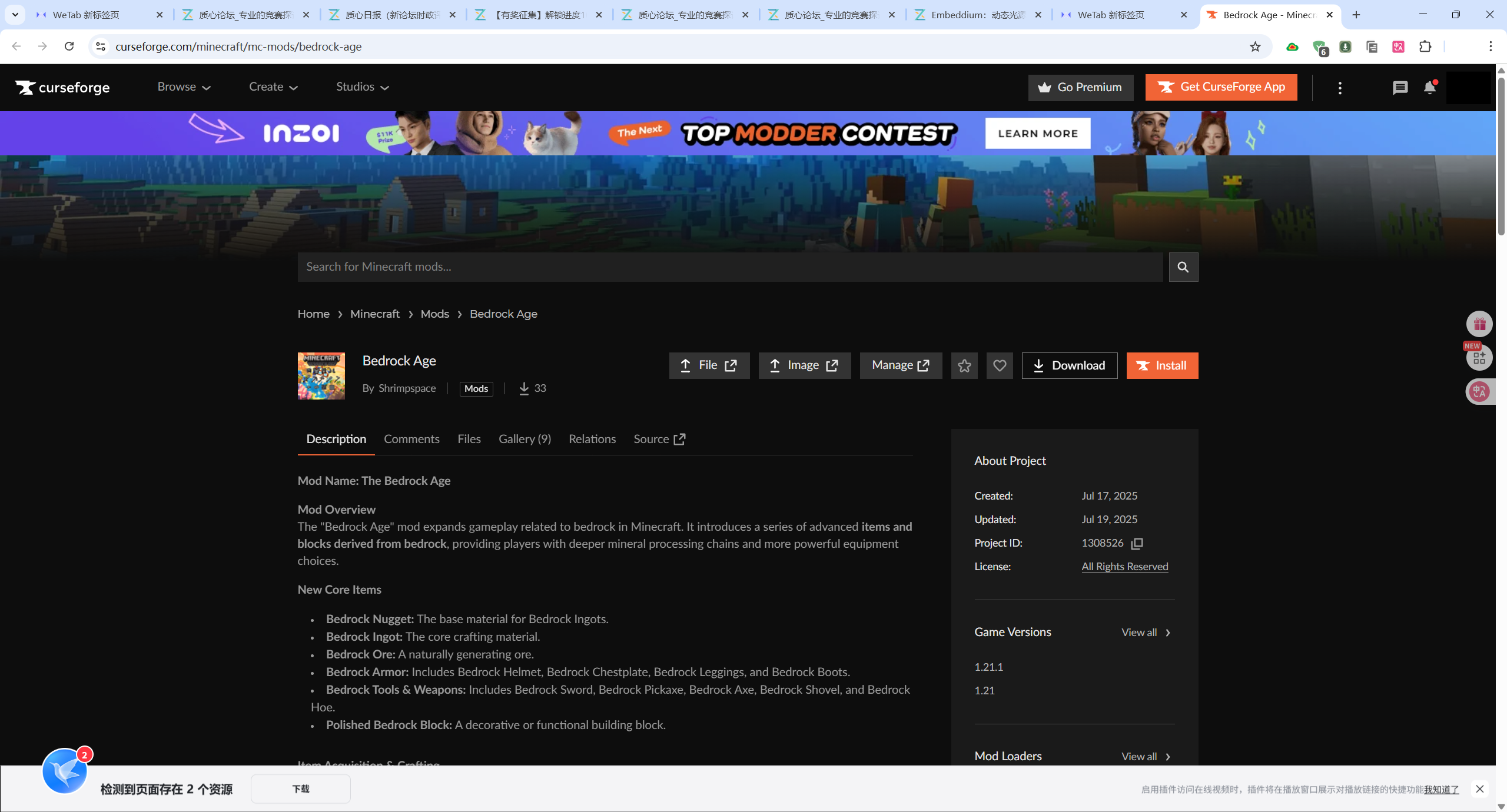Image resolution: width=1507 pixels, height=812 pixels.
Task: Focus the Search for Minecraft mods field
Action: (730, 267)
